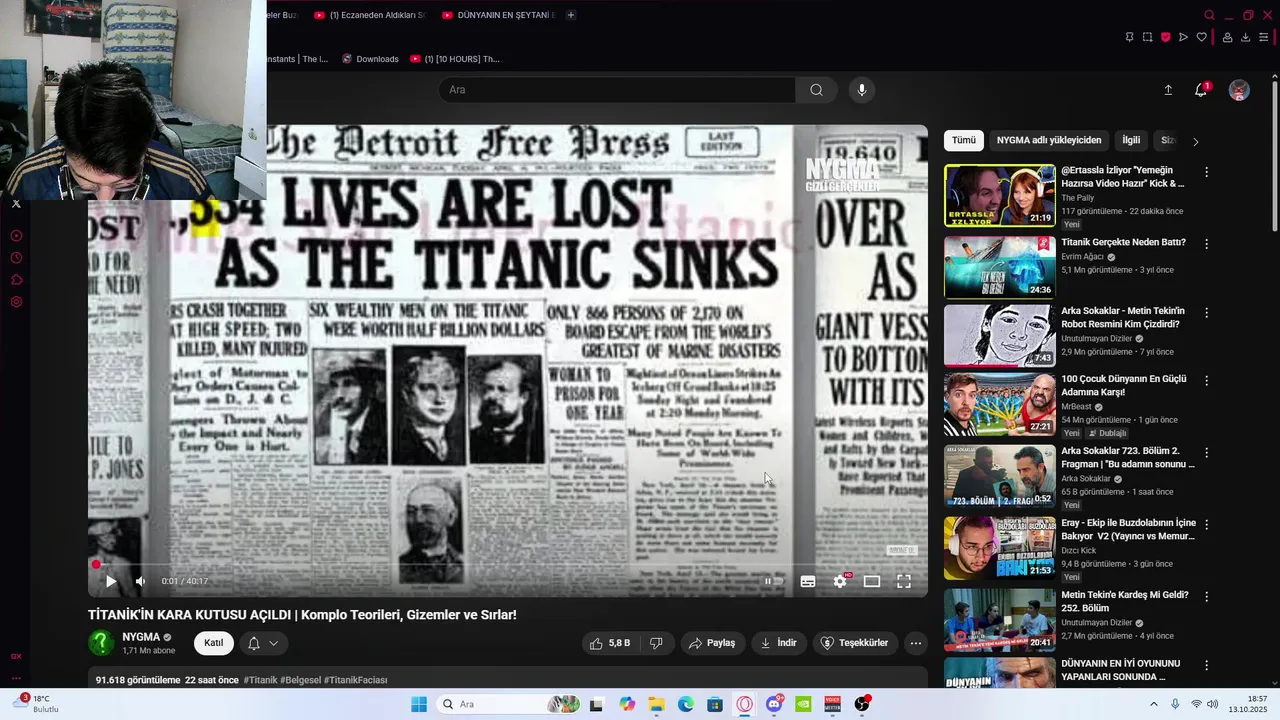Screen dimensions: 1280x720
Task: Open the 100 Çocuk Dünyanın En Güçlü title
Action: pyautogui.click(x=1123, y=386)
